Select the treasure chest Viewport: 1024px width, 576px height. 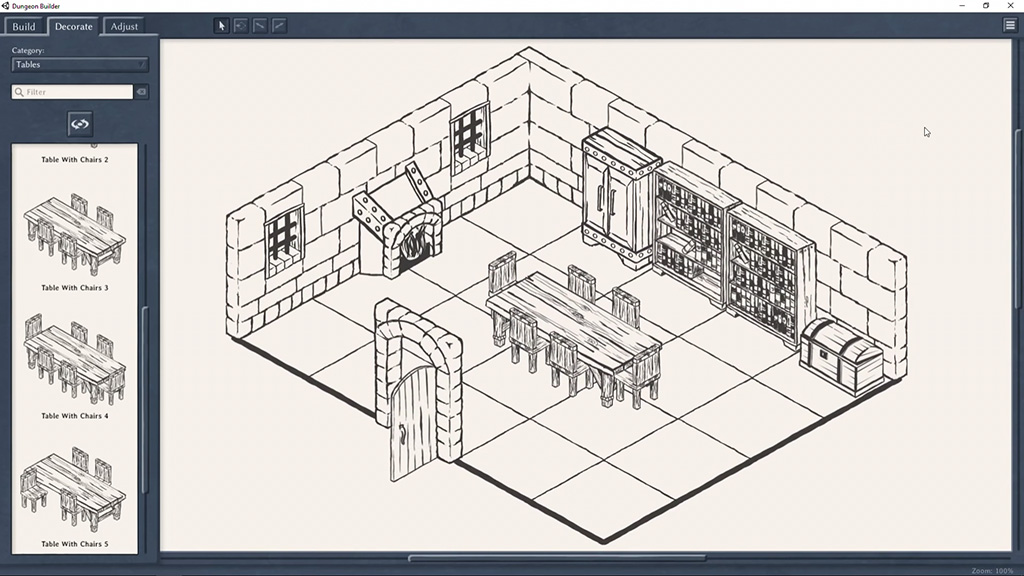[842, 356]
